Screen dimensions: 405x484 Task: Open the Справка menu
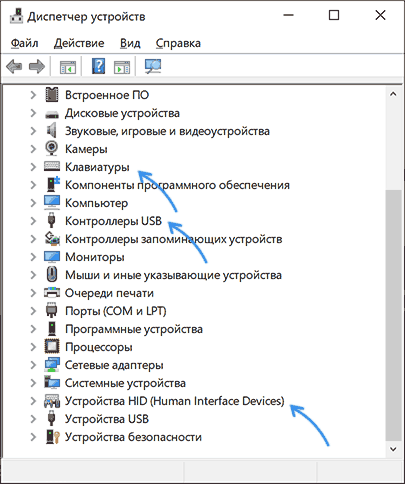click(178, 43)
